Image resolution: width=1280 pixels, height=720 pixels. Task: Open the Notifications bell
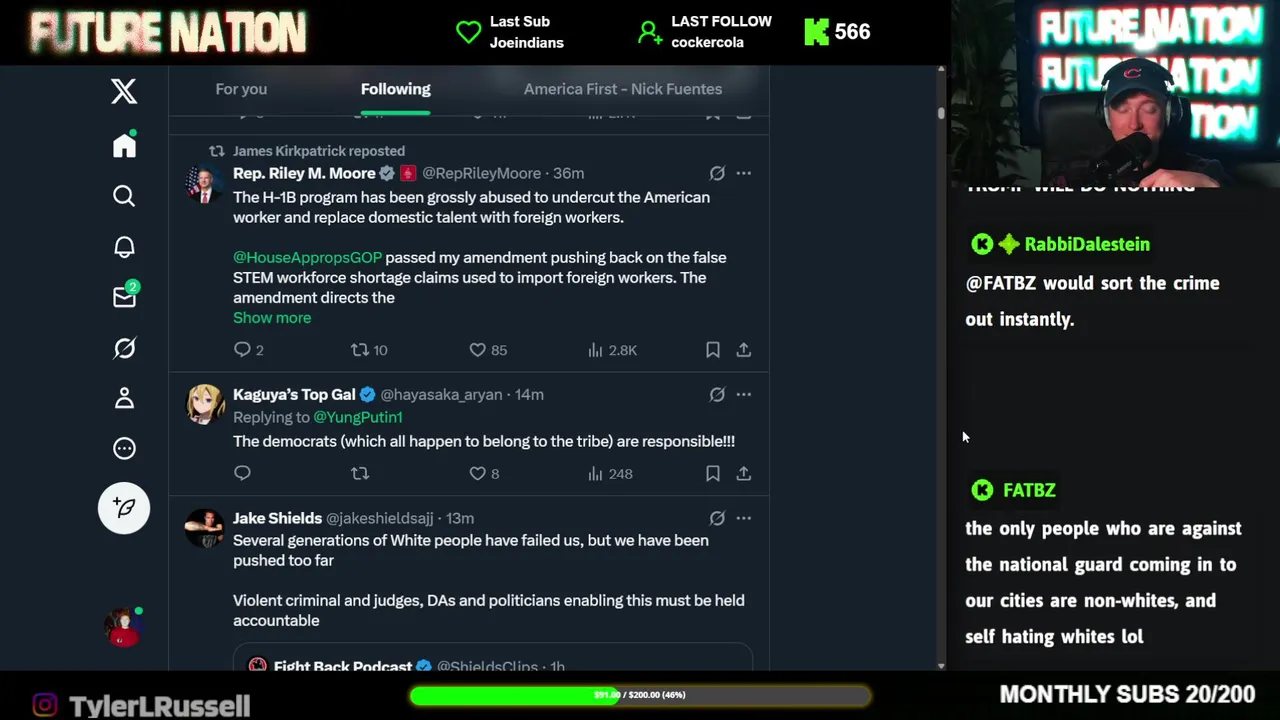[124, 247]
